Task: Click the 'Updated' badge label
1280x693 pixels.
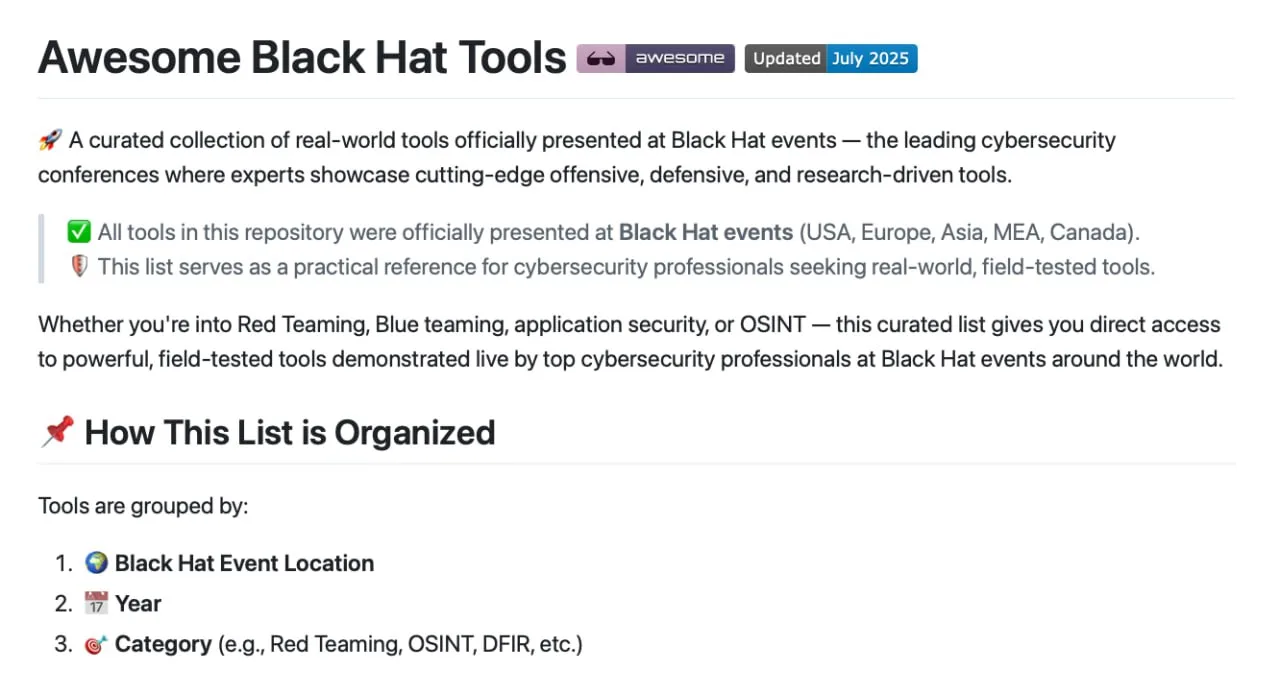Action: point(786,59)
